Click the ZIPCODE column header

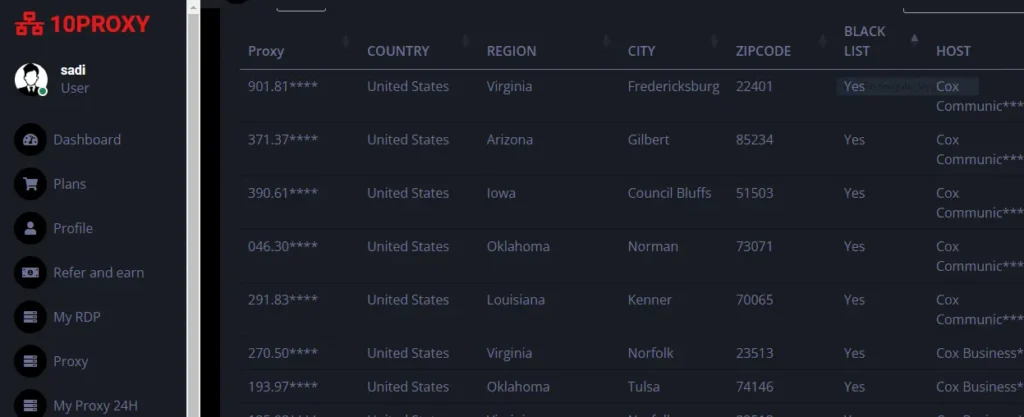763,51
